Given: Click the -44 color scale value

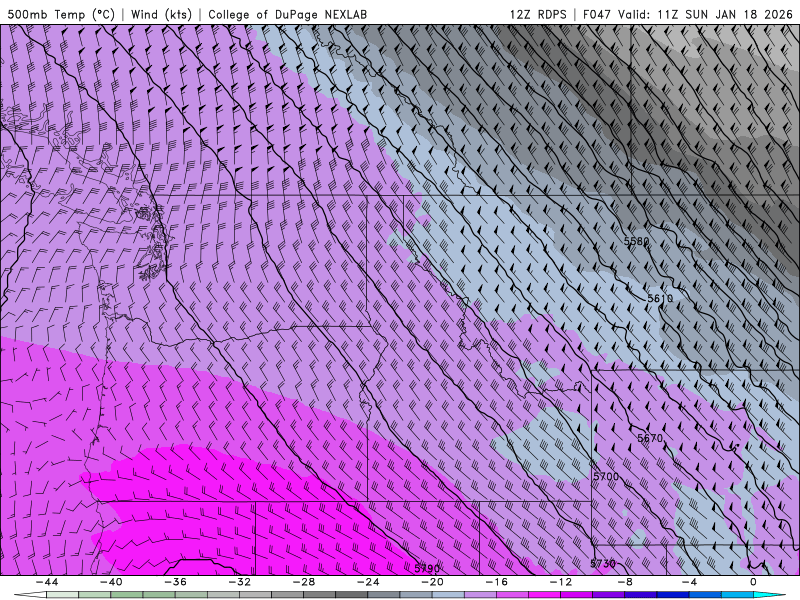Looking at the screenshot, I should [46, 582].
